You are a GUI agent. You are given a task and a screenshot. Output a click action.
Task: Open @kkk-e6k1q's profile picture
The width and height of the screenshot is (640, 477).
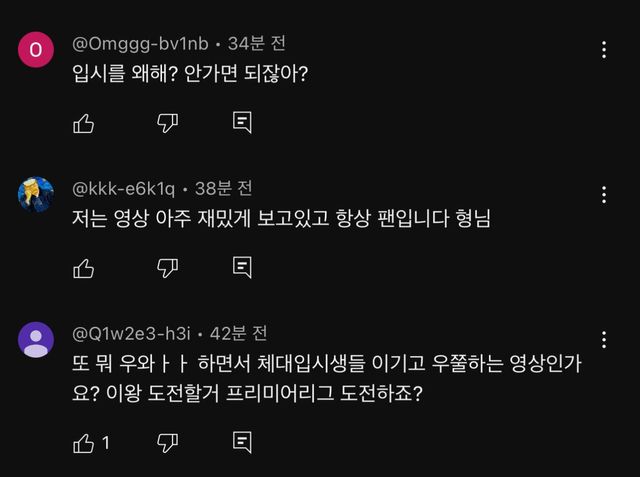click(x=36, y=194)
